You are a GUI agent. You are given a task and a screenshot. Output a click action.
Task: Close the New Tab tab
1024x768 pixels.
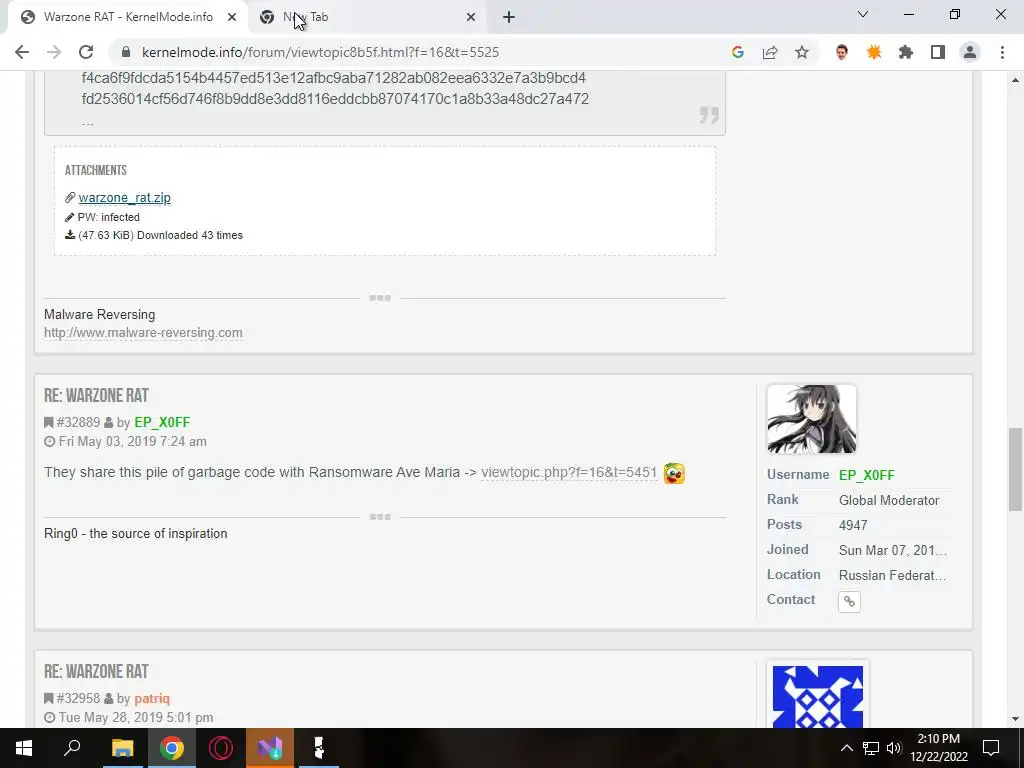pyautogui.click(x=471, y=18)
